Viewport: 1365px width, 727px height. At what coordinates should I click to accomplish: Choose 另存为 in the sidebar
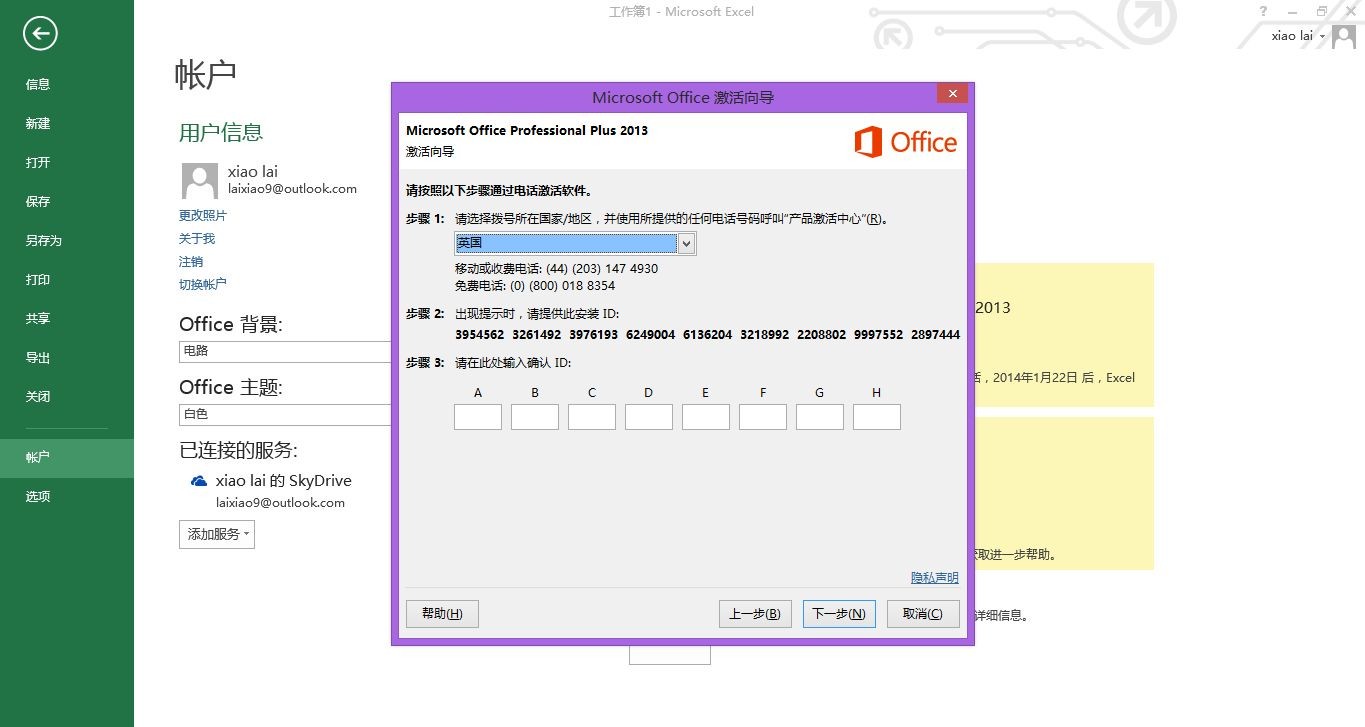click(x=67, y=241)
